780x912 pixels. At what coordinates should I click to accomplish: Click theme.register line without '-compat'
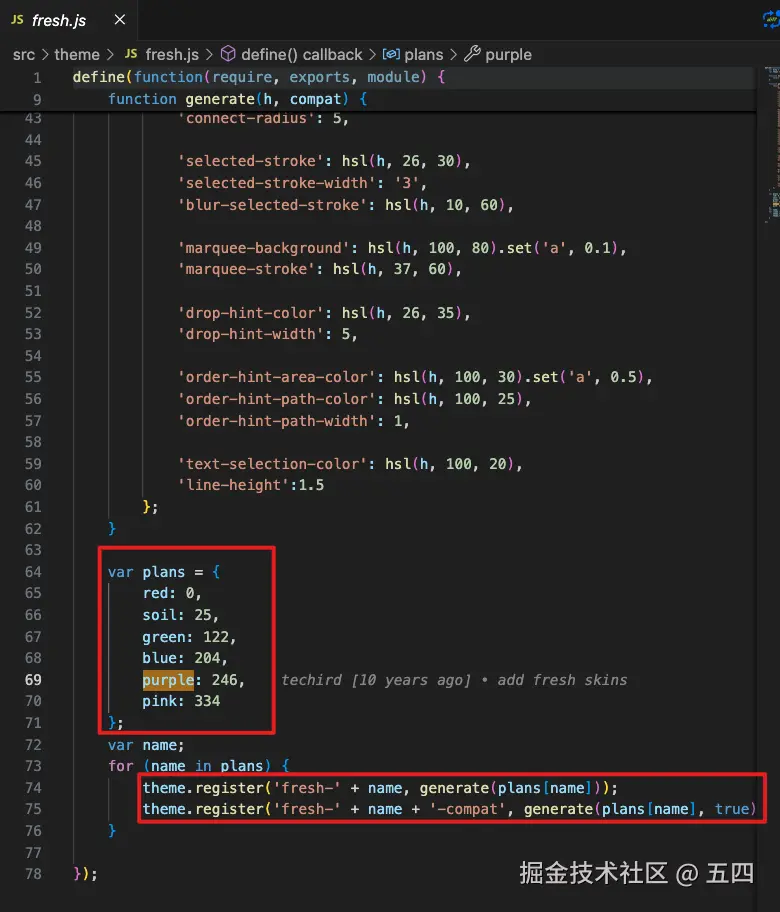[x=380, y=788]
